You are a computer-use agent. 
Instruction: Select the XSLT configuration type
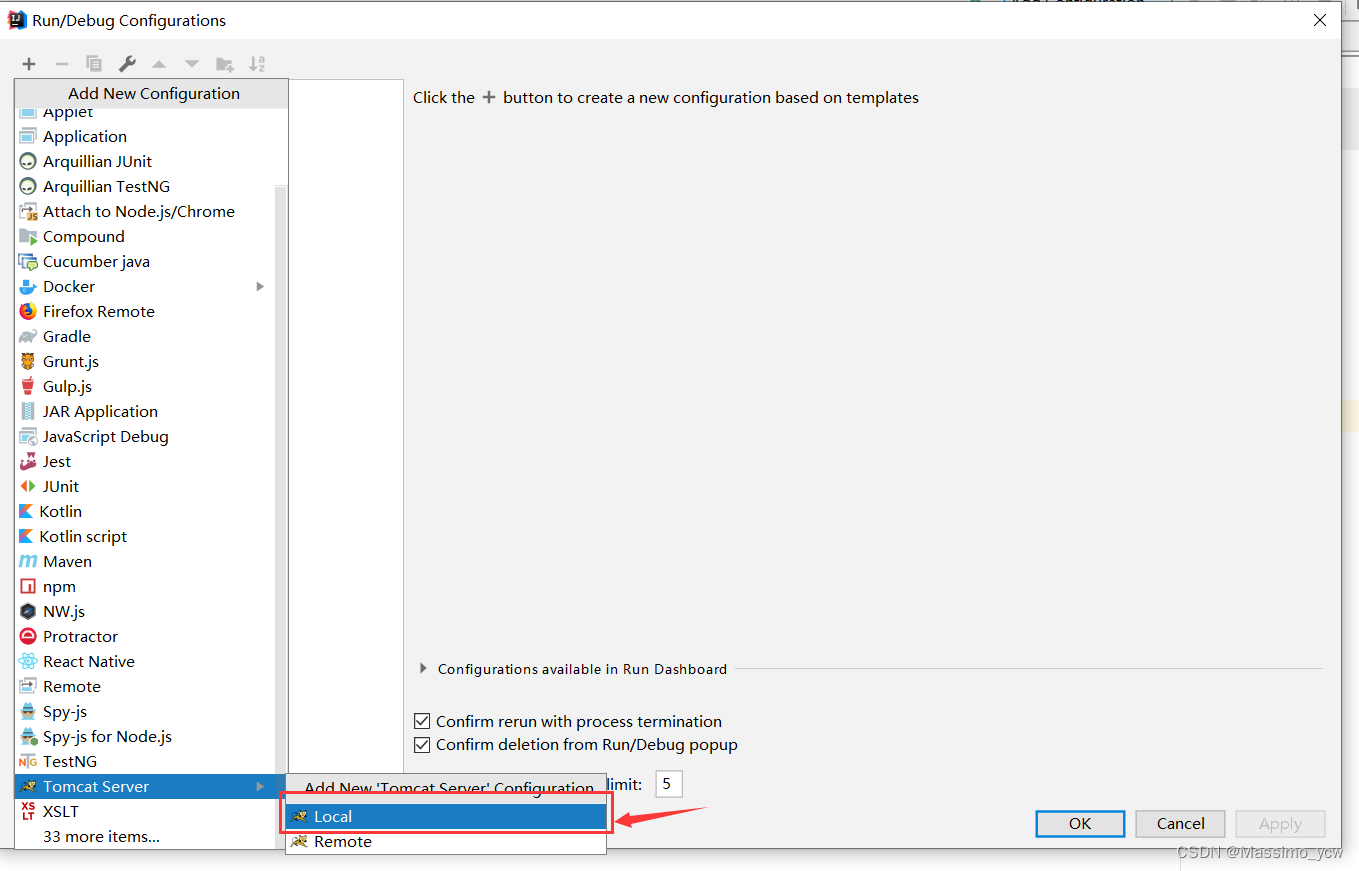point(145,811)
